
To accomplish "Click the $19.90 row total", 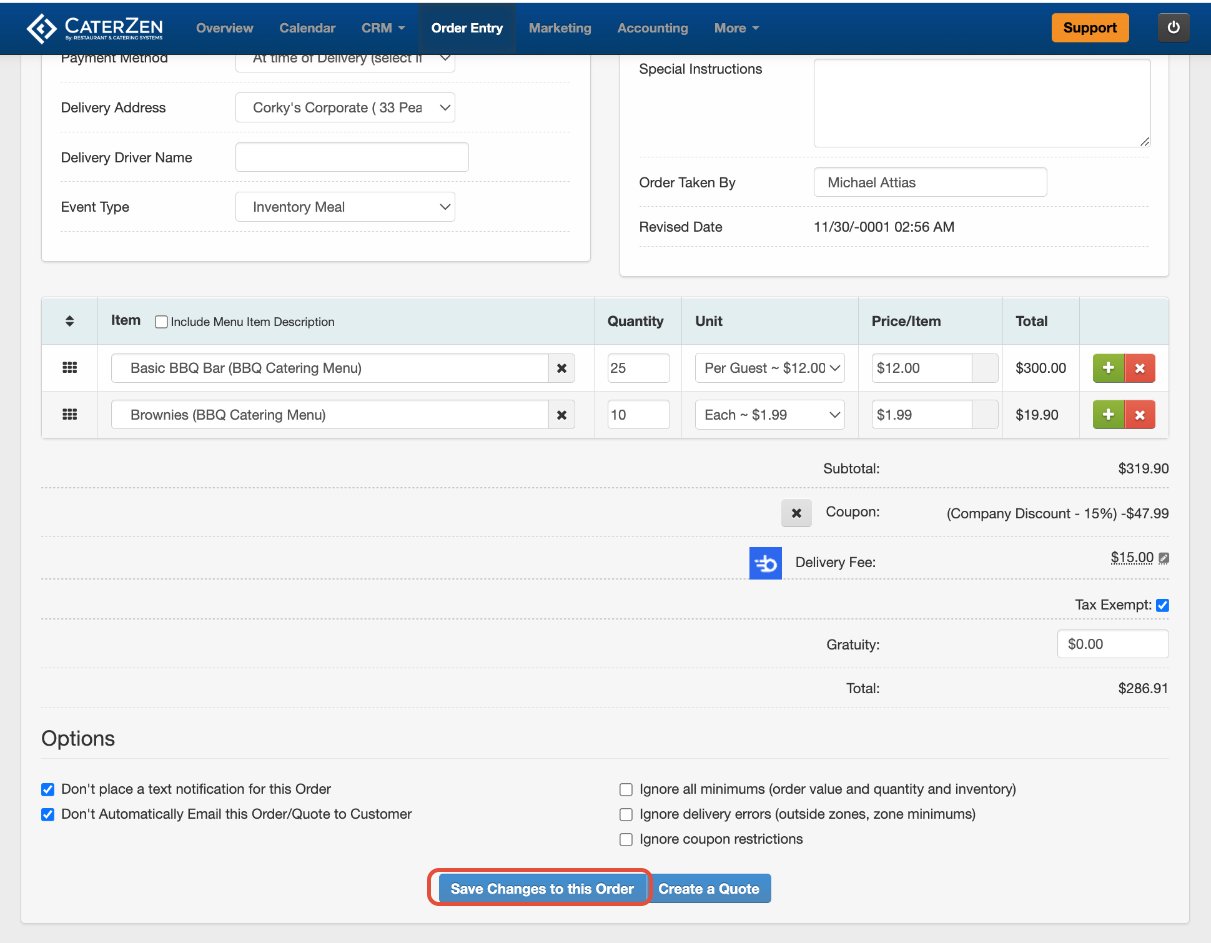I will coord(1037,414).
